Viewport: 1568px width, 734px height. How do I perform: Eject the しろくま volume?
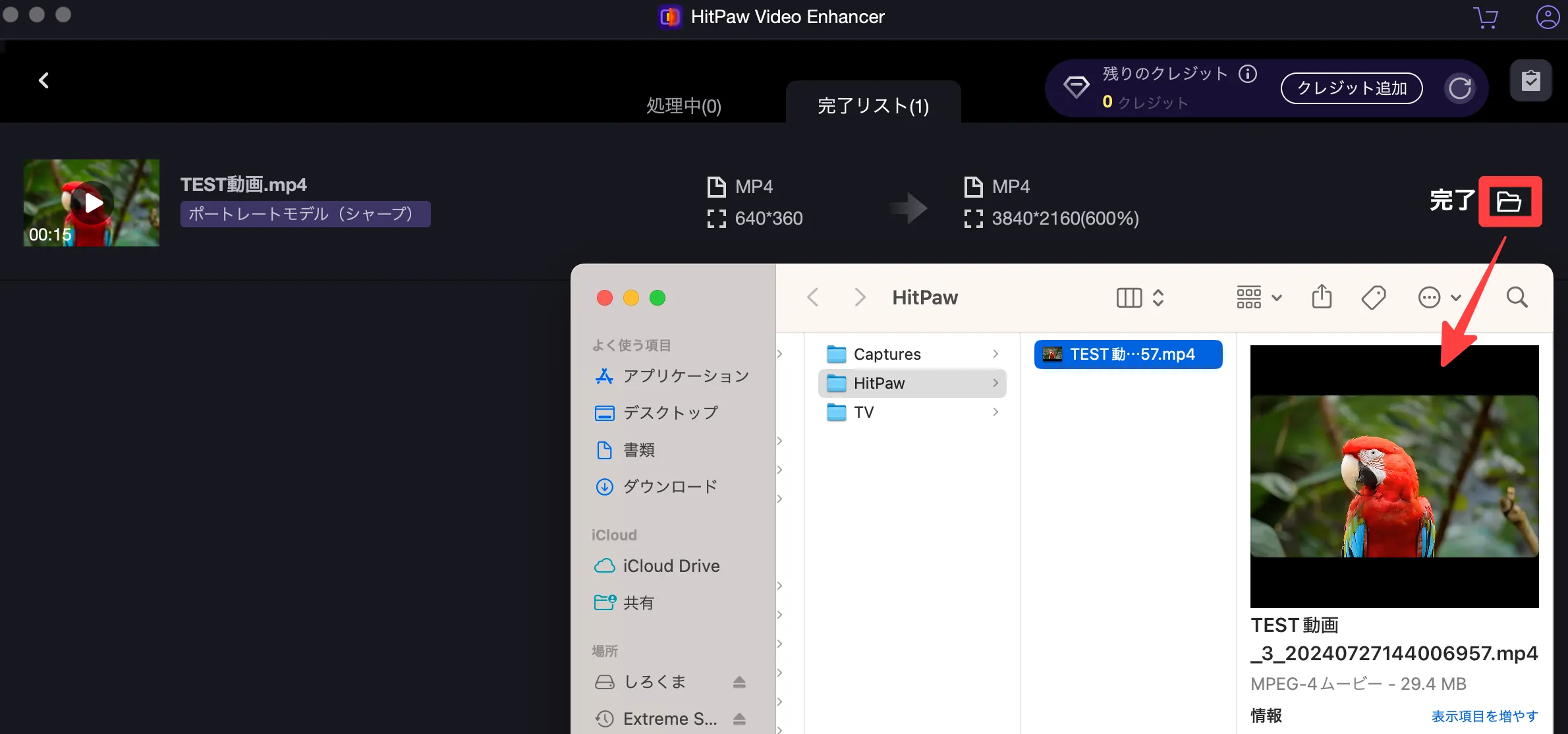point(739,682)
